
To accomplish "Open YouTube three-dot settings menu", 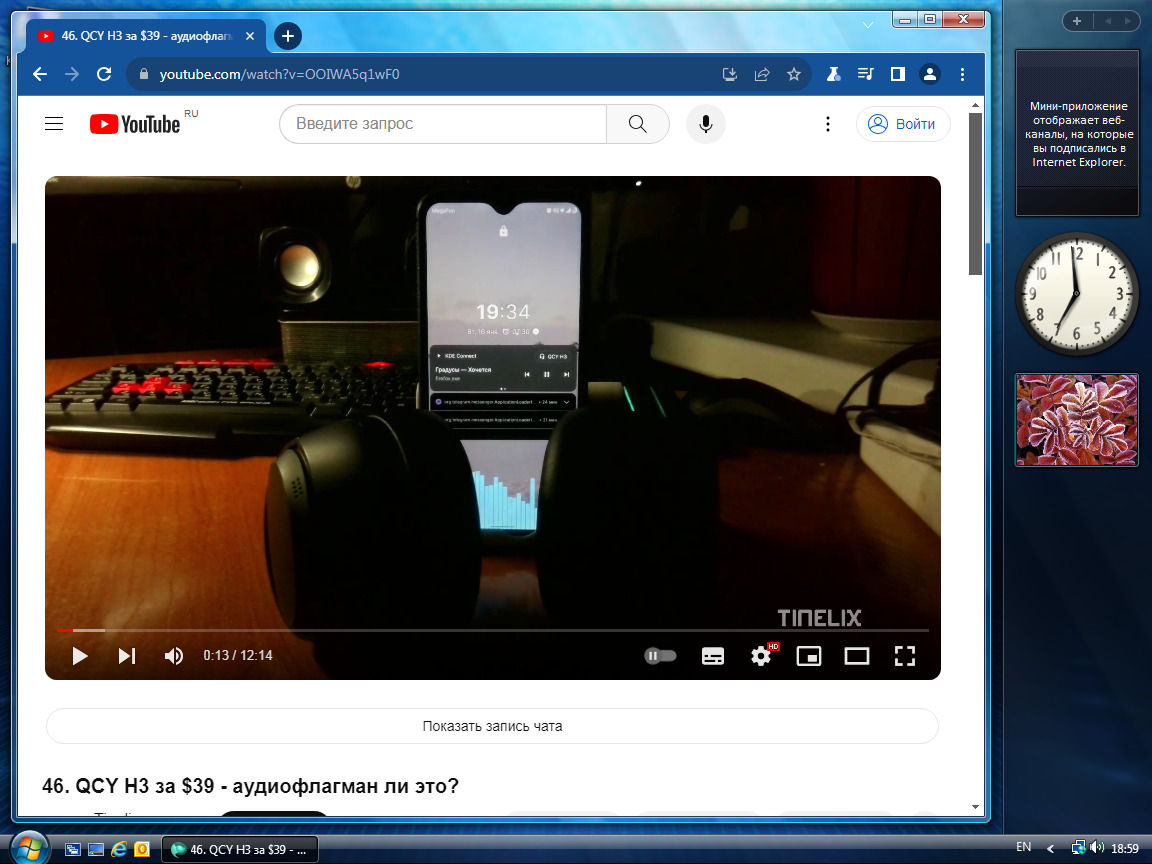I will [828, 124].
